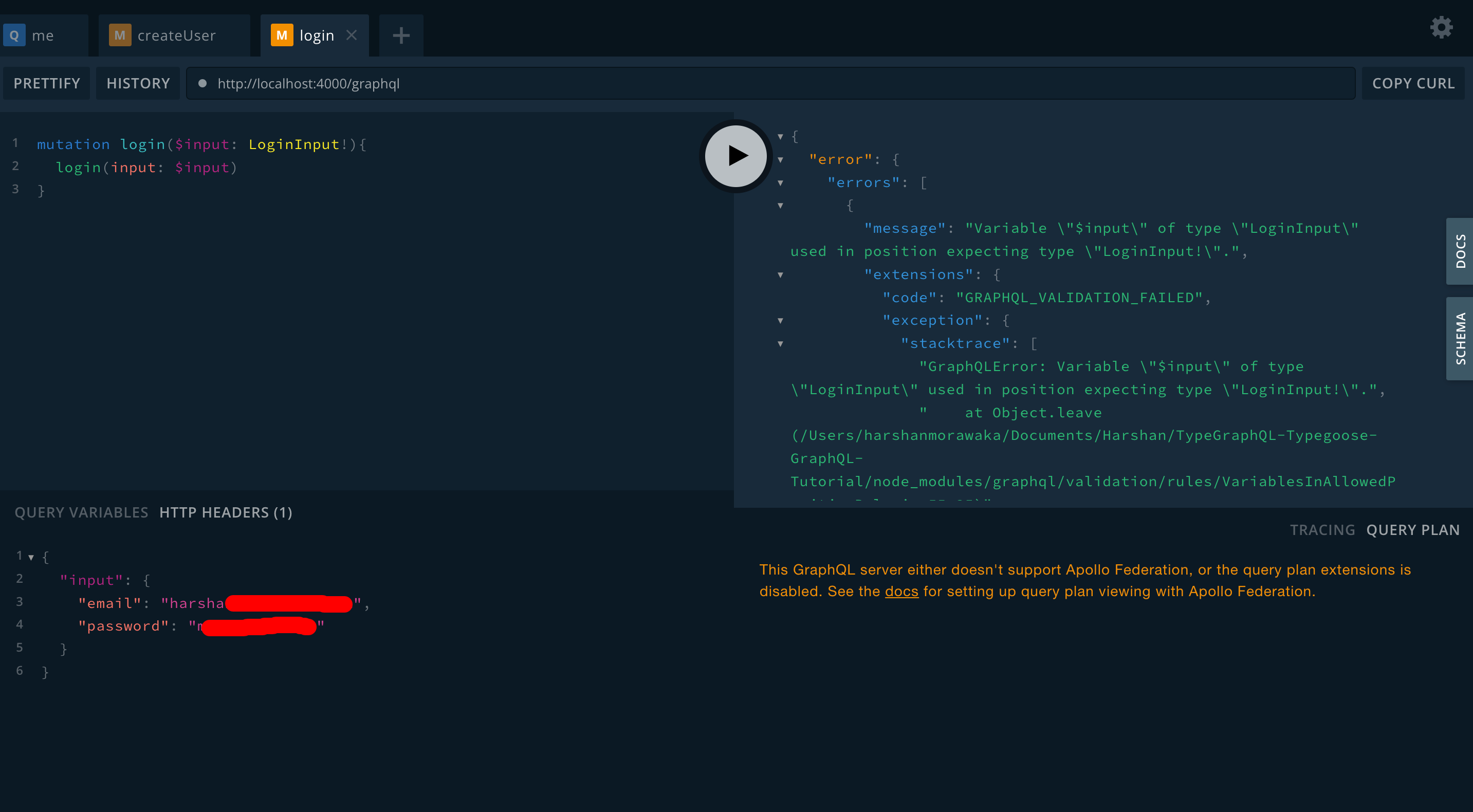Click the endpoint status dot beside the URL

[202, 83]
